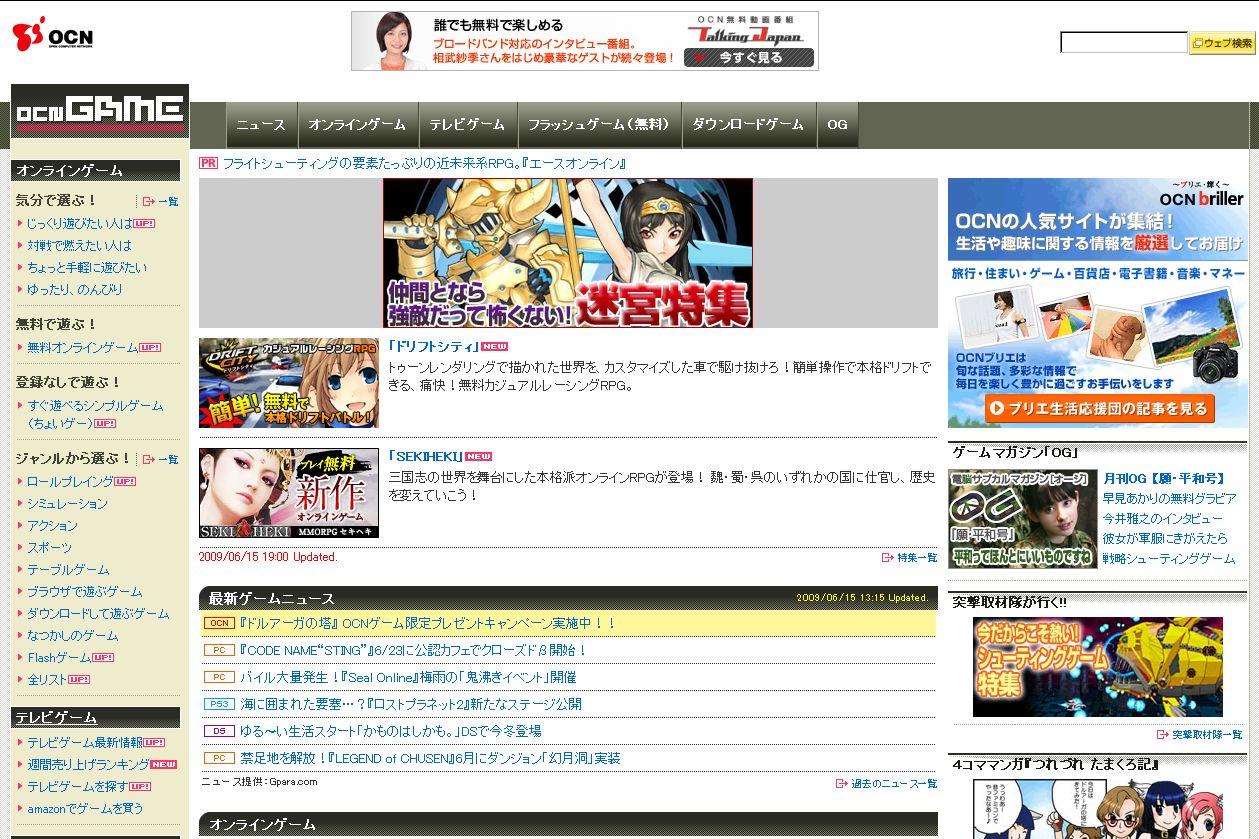Click UP badge beside Flashゲーム

coord(103,657)
